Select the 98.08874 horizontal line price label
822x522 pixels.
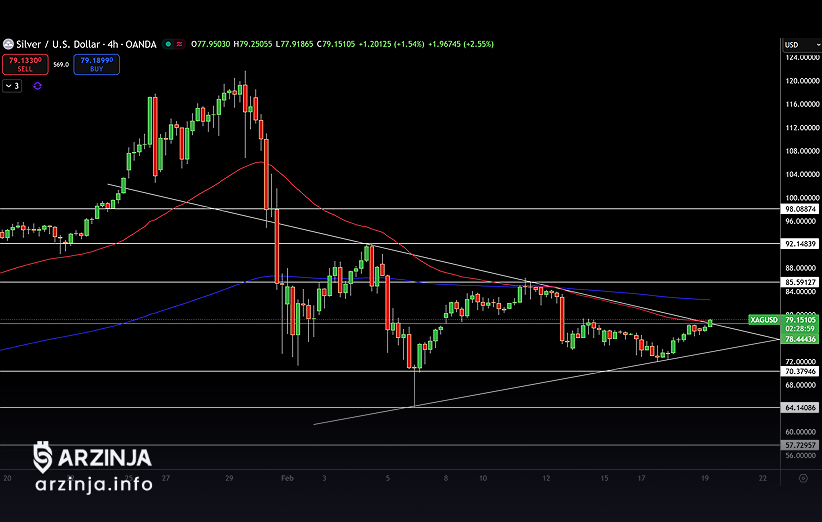tap(800, 209)
